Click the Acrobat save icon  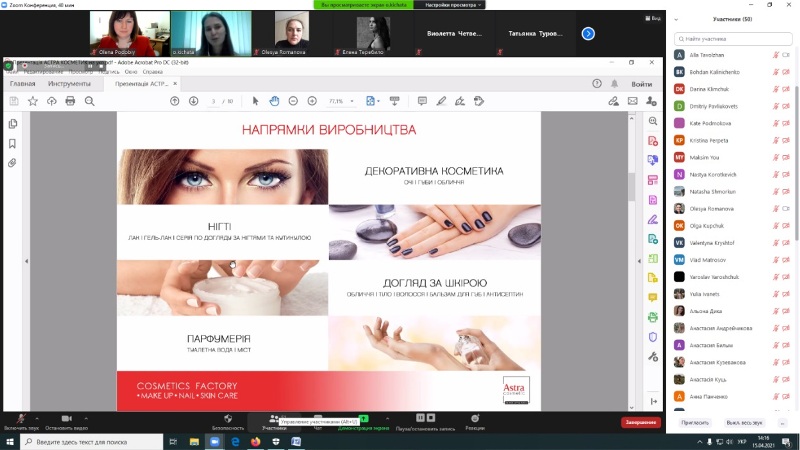coord(14,101)
